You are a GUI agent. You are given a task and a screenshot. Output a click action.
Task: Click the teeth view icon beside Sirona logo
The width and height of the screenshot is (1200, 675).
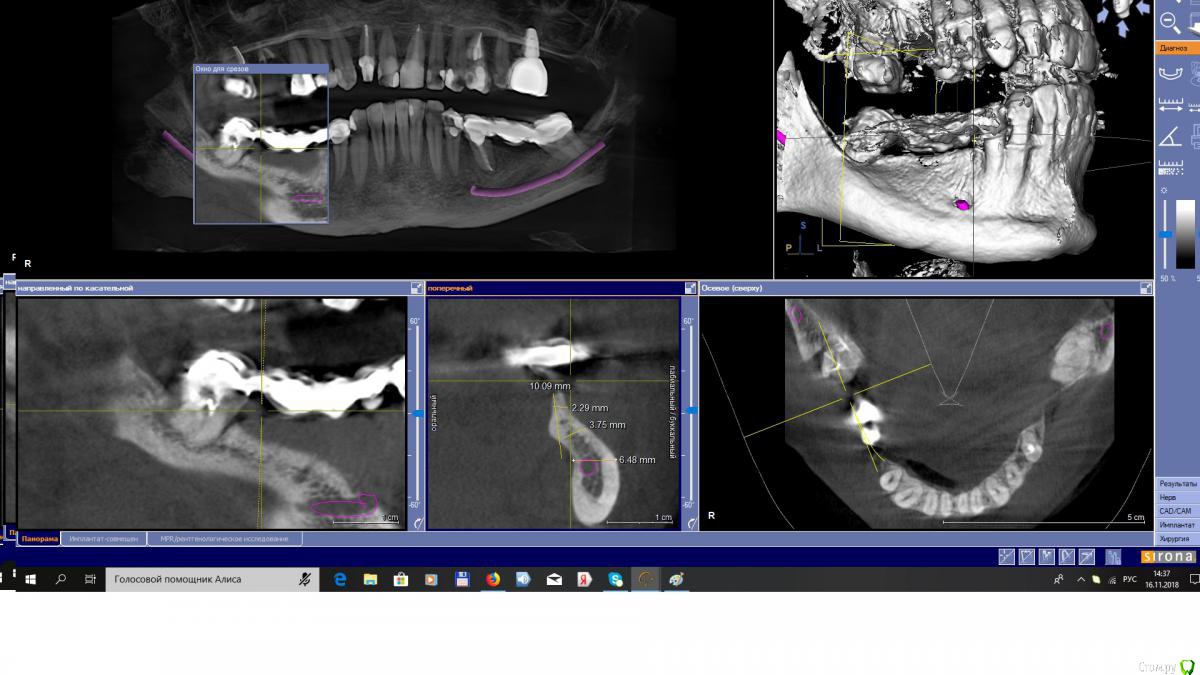(1113, 557)
